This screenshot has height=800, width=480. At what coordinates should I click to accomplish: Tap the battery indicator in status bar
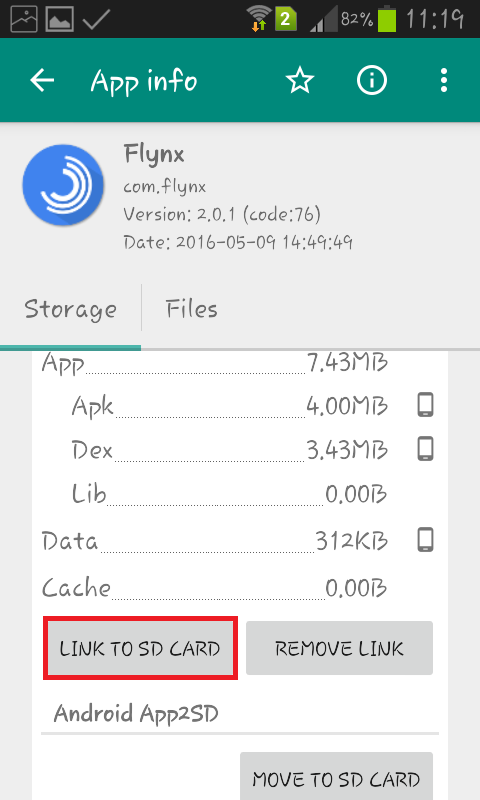(x=387, y=19)
